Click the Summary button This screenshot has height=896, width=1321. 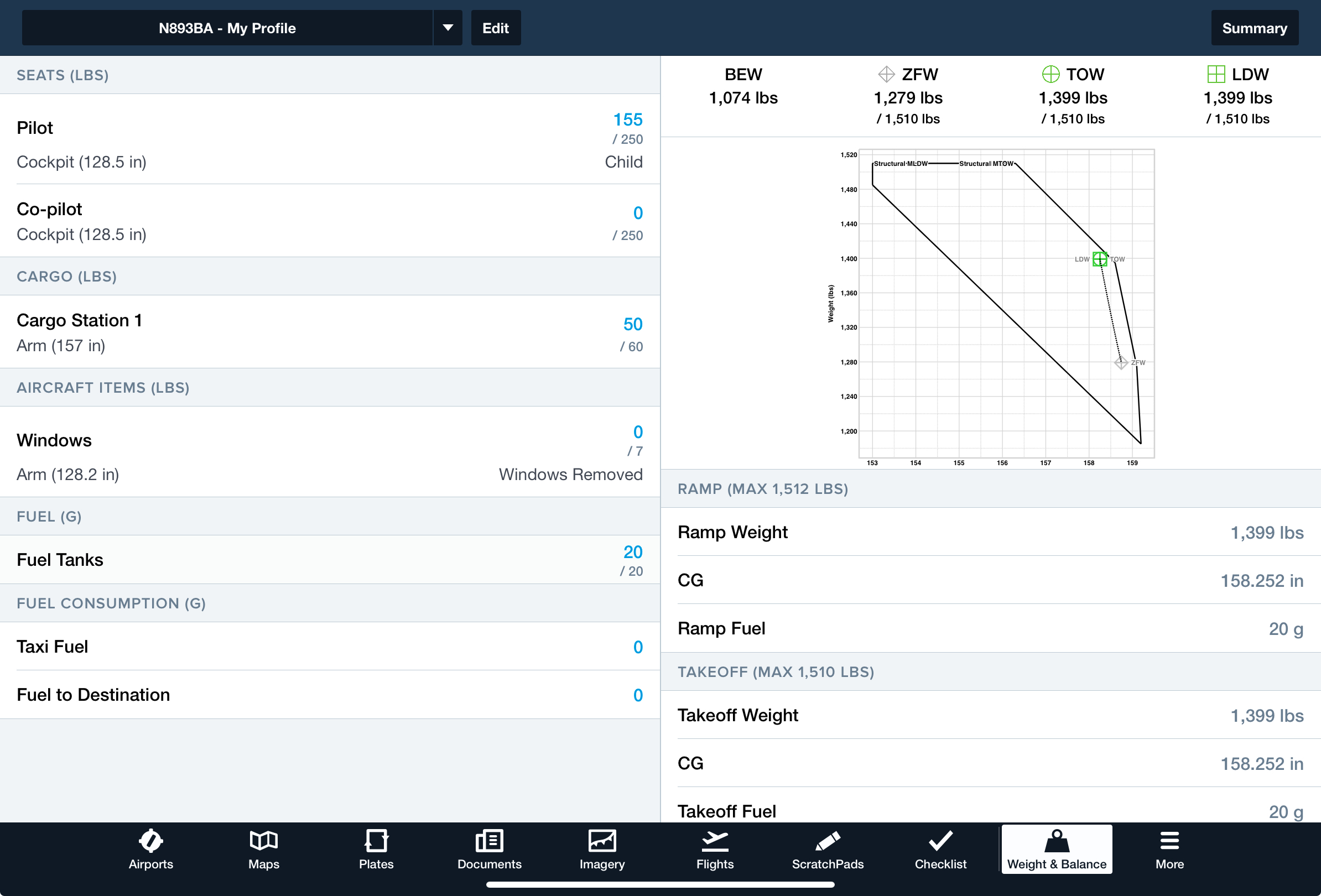coord(1253,27)
